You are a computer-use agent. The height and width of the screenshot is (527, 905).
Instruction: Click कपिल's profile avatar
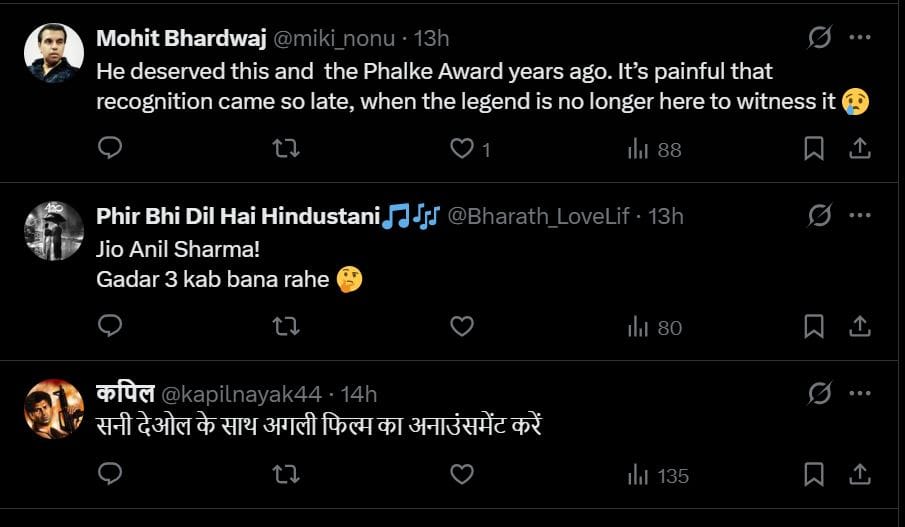[x=54, y=408]
